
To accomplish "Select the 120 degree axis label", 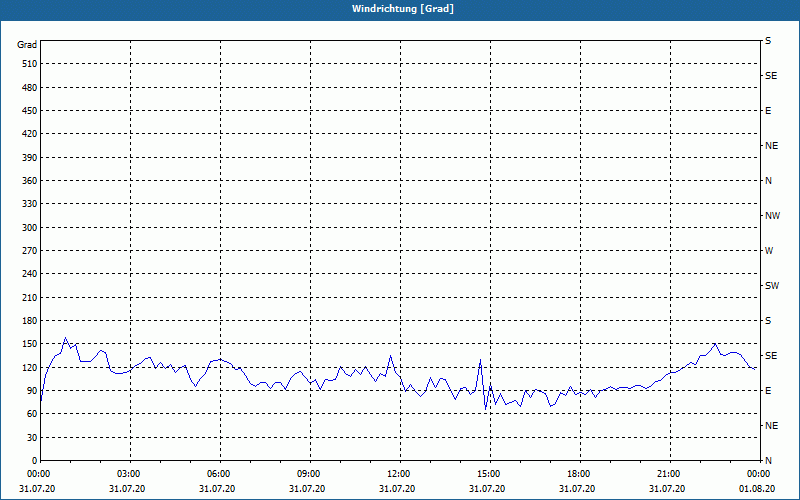I will 30,367.
